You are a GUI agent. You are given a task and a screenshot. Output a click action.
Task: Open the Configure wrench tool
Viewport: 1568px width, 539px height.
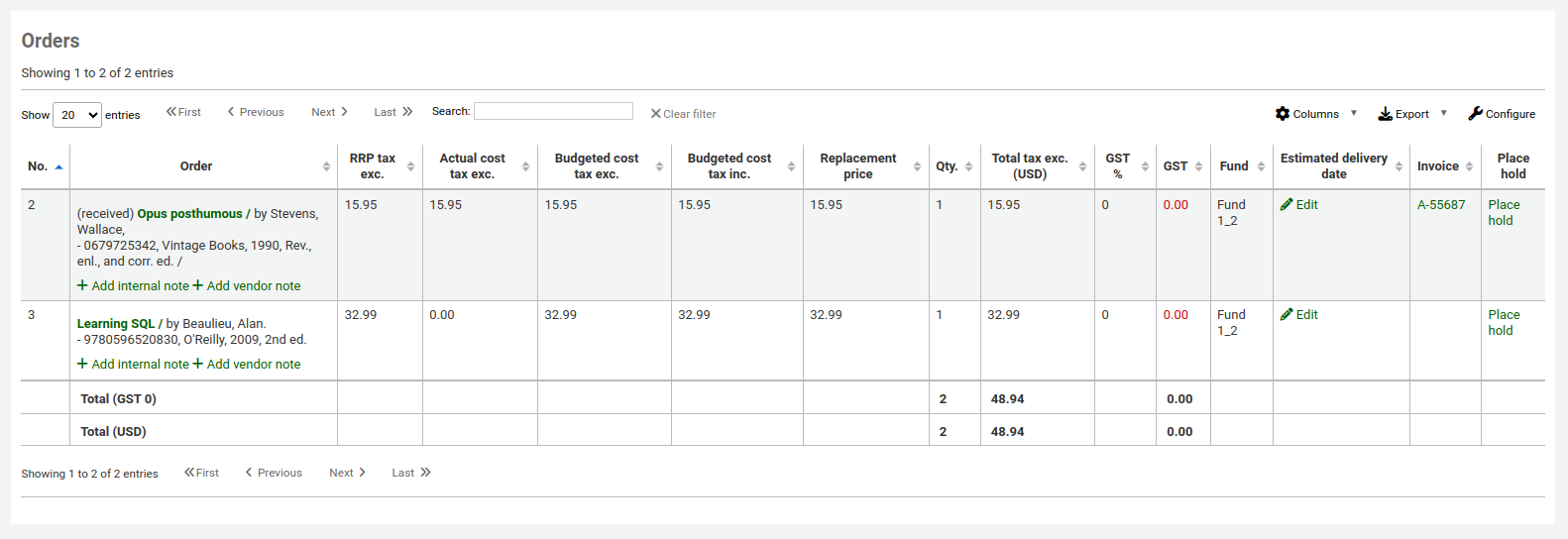click(x=1475, y=114)
